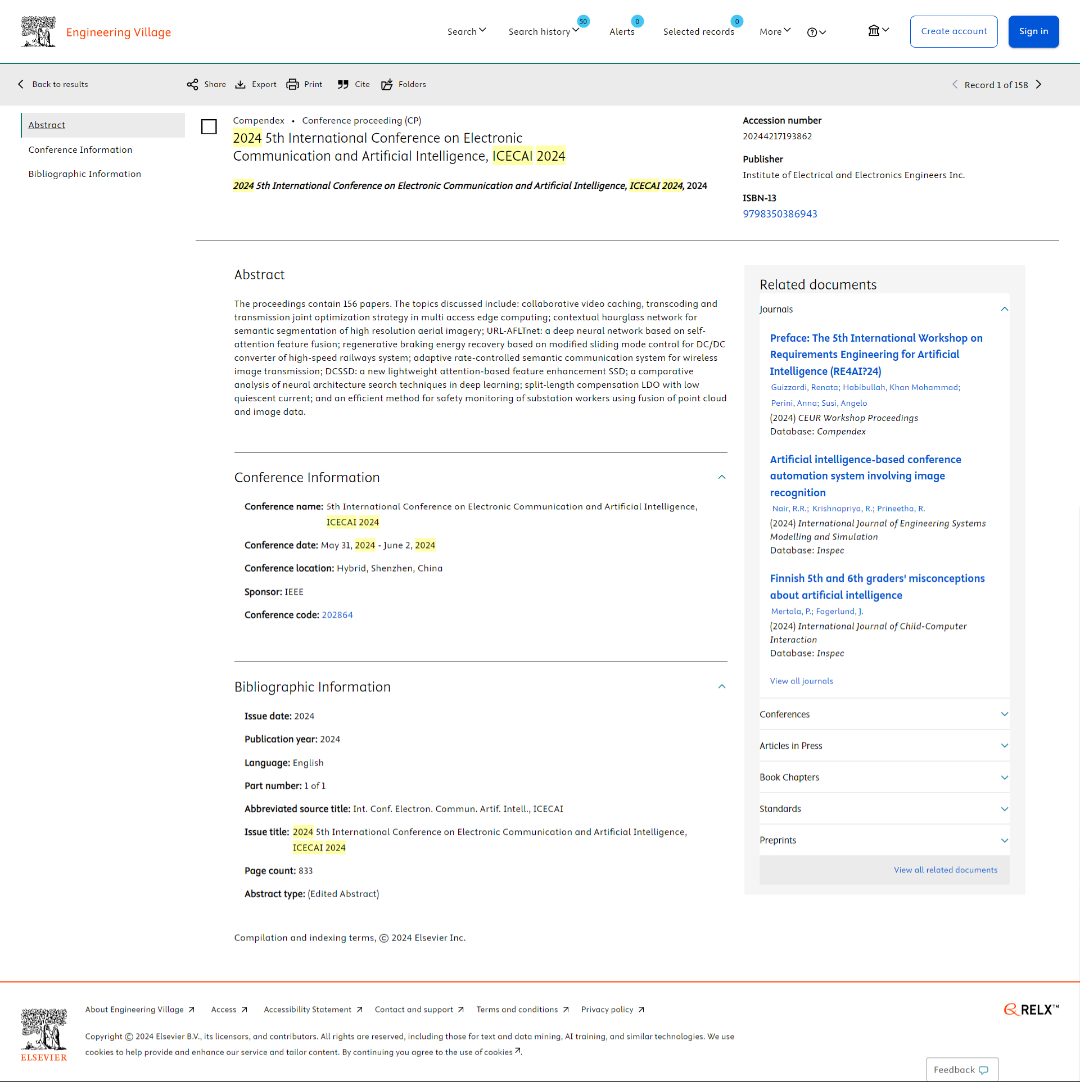Go to next record arrow
1080x1082 pixels.
point(1038,85)
